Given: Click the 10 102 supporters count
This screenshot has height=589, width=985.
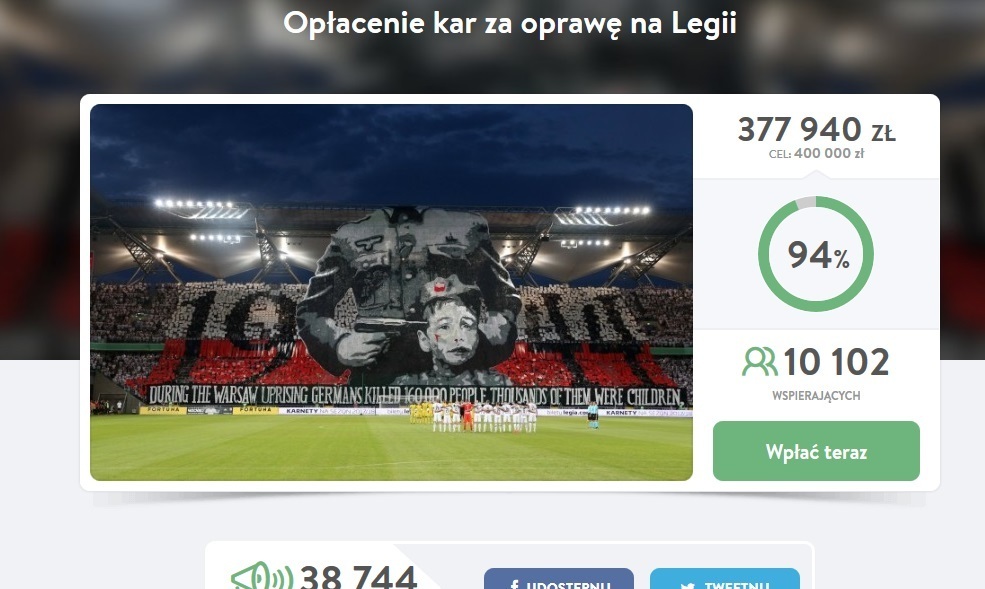Looking at the screenshot, I should coord(836,362).
